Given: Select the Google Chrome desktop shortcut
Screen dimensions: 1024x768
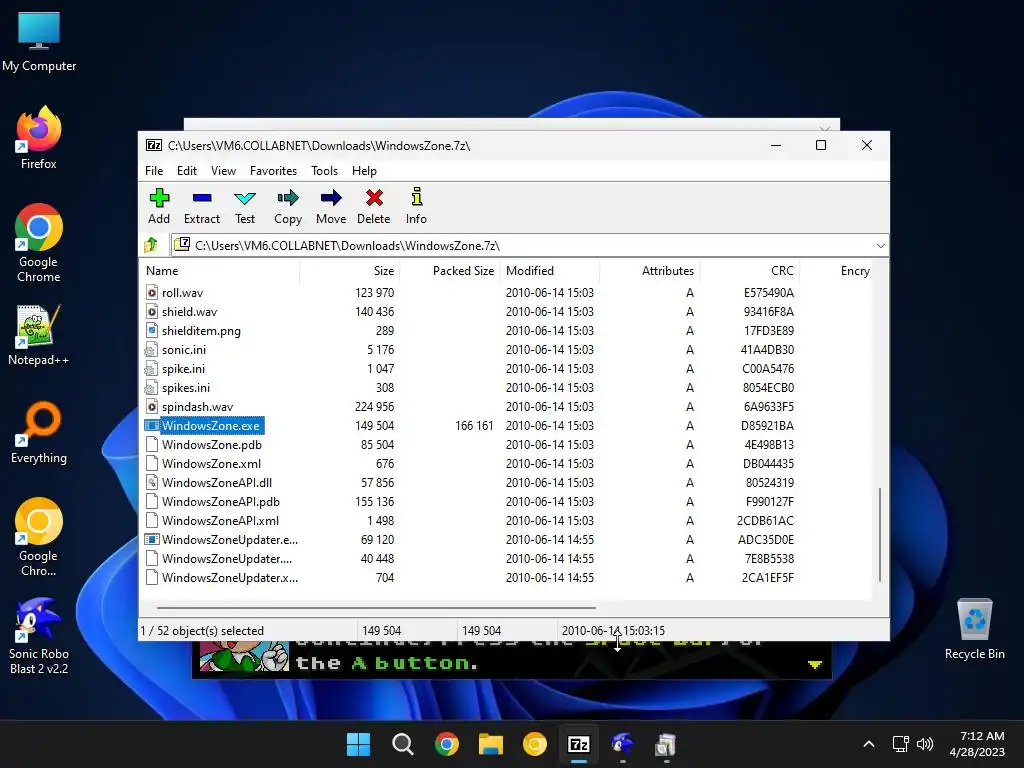Looking at the screenshot, I should pos(39,243).
